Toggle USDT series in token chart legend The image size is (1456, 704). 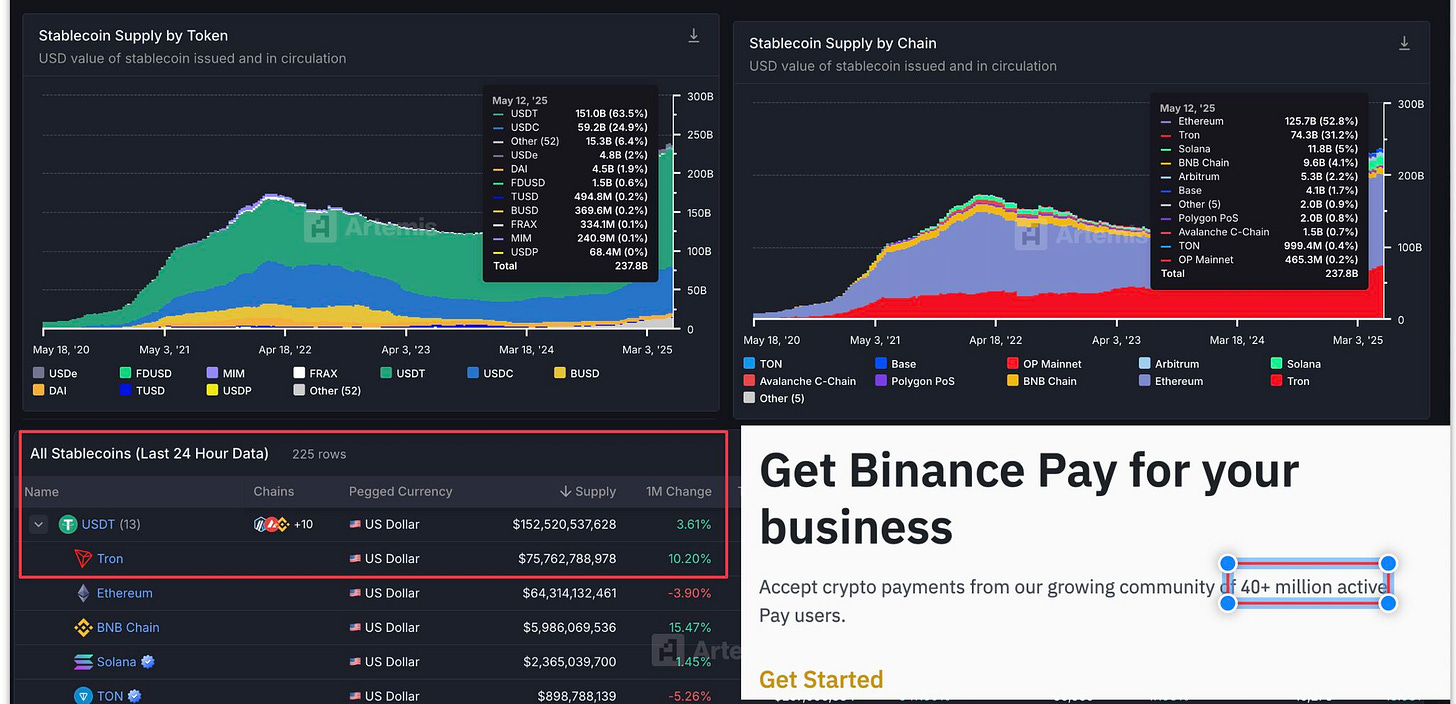click(x=402, y=373)
